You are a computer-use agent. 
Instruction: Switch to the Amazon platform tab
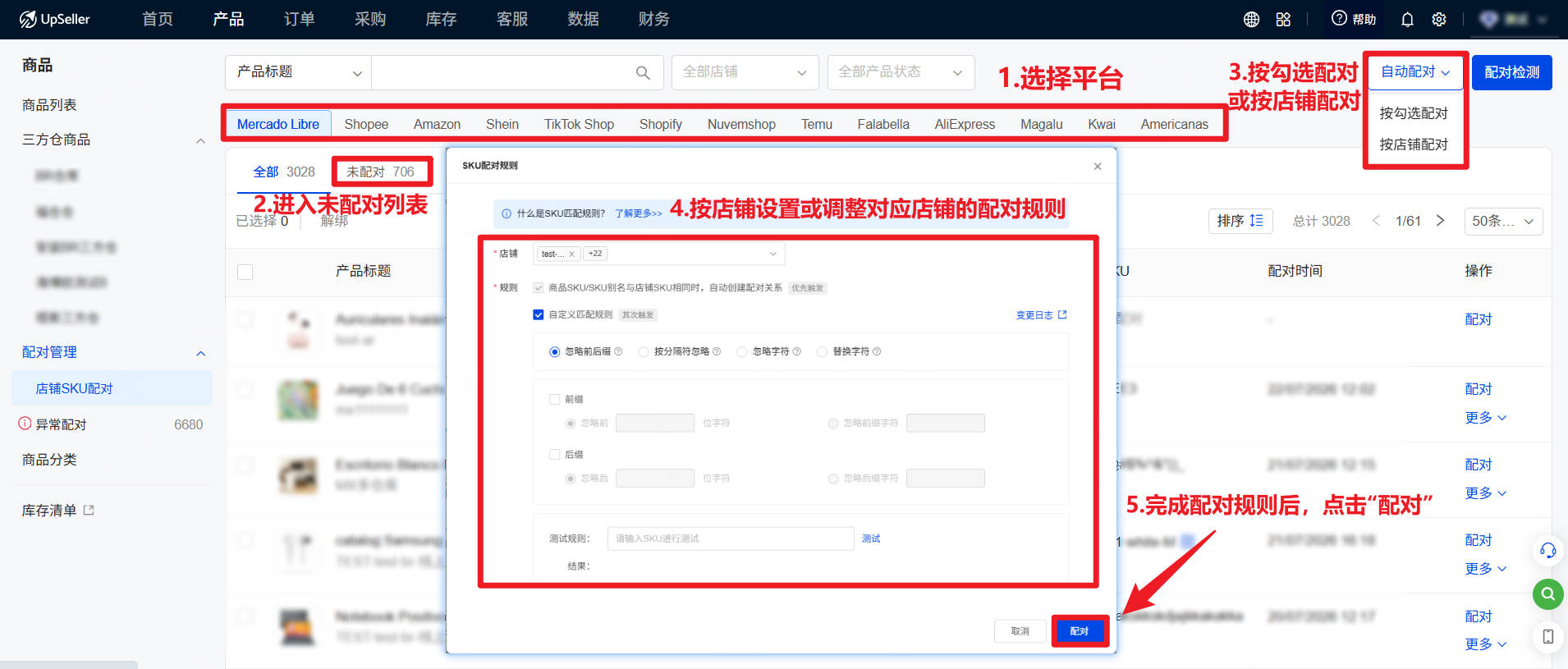tap(437, 124)
